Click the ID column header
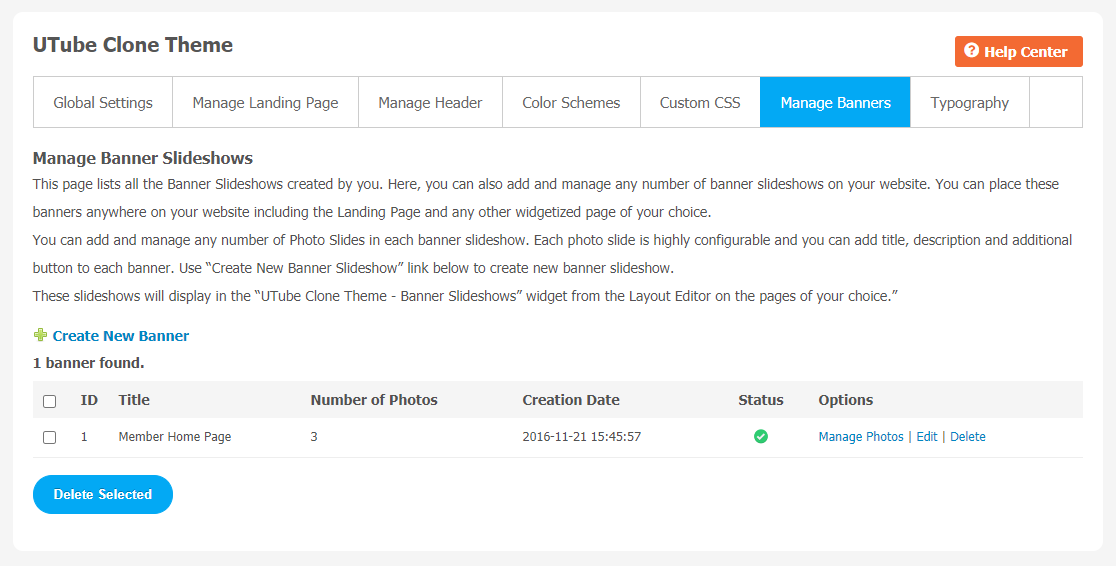The image size is (1116, 566). (89, 400)
